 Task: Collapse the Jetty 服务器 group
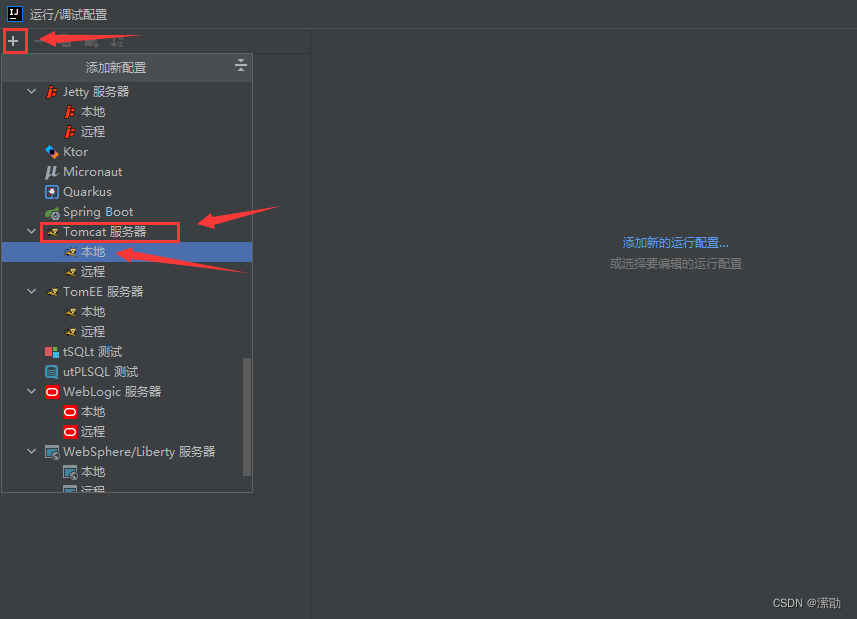click(32, 92)
